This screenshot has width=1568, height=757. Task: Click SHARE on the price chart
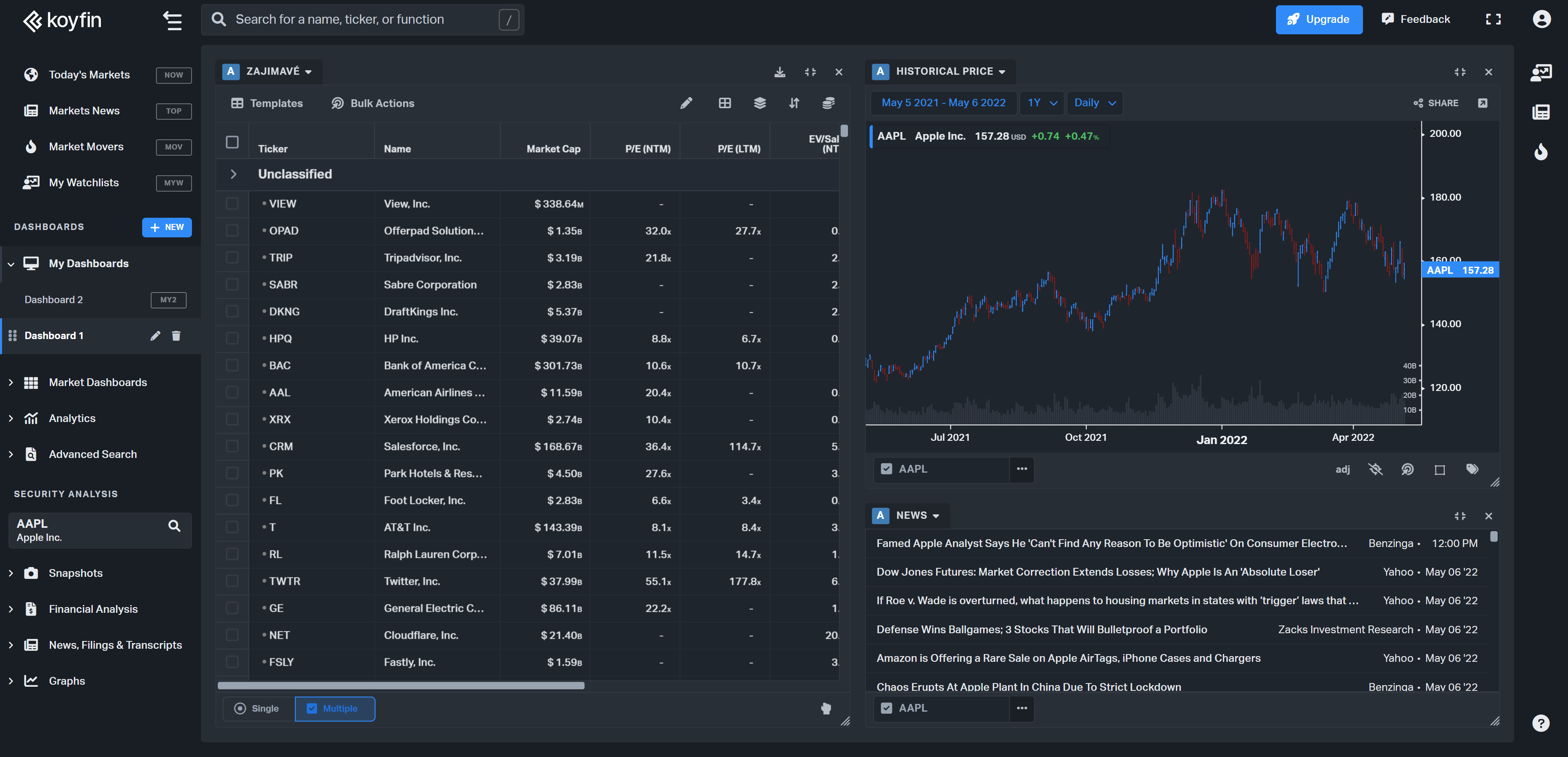click(1435, 103)
